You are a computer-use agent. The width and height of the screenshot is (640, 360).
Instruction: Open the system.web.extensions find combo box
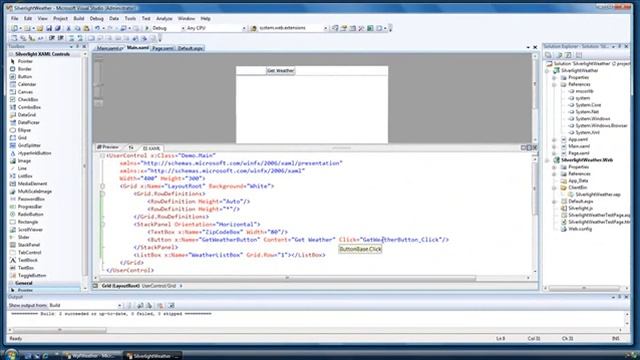click(325, 28)
